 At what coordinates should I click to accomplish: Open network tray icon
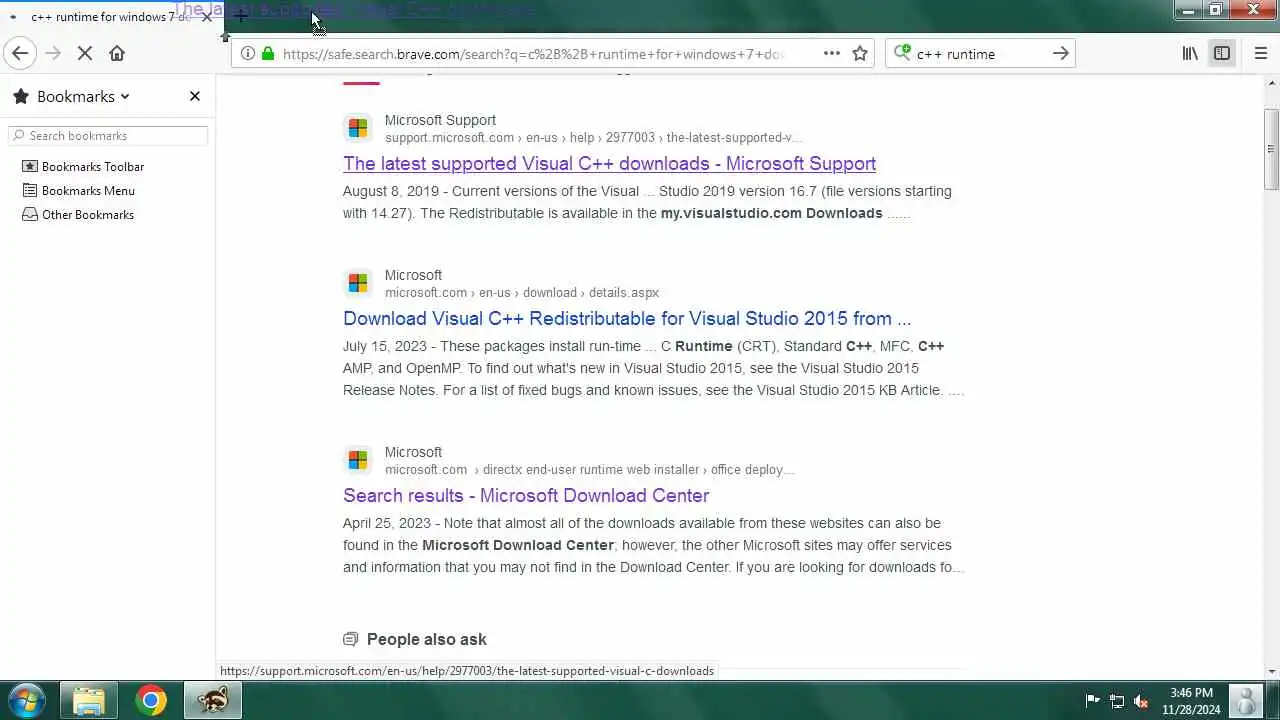(x=1117, y=700)
